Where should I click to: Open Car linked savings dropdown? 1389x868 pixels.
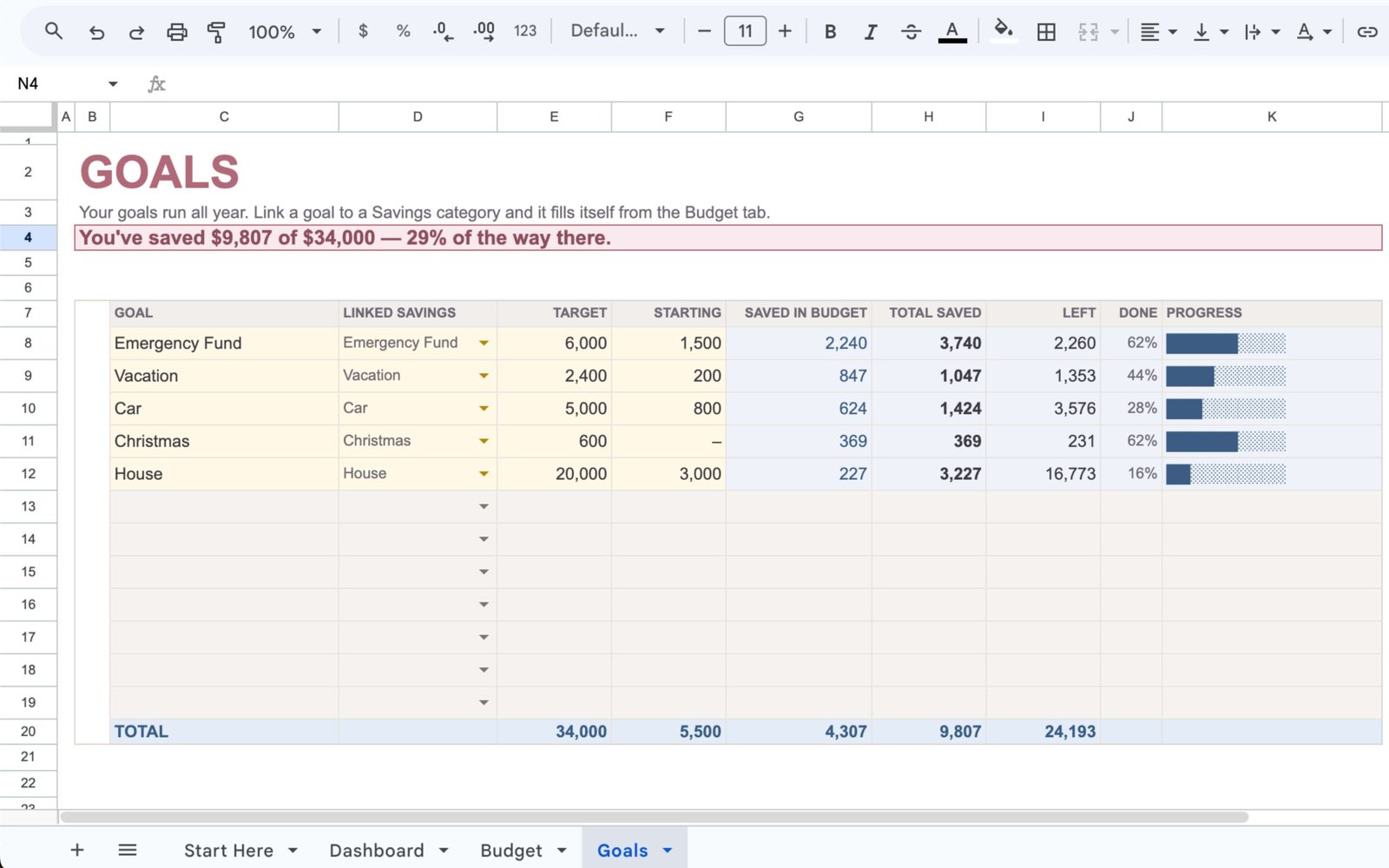(484, 408)
